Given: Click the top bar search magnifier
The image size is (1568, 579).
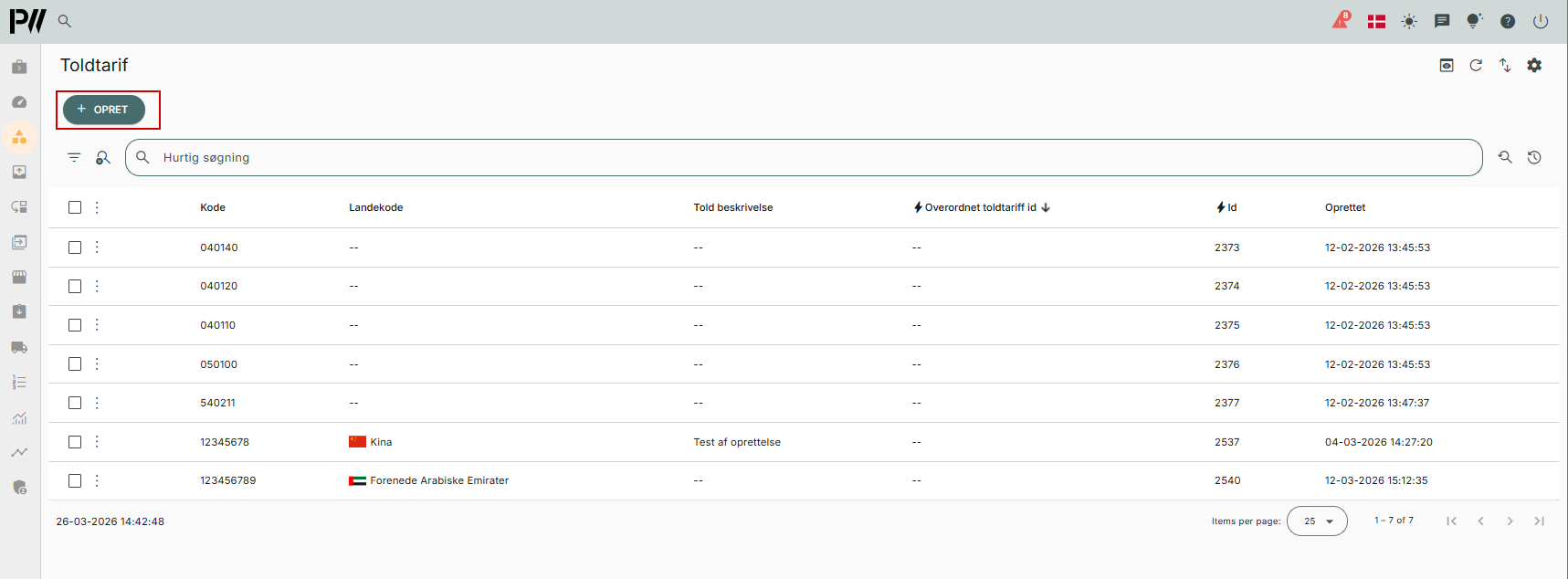Looking at the screenshot, I should pyautogui.click(x=65, y=21).
